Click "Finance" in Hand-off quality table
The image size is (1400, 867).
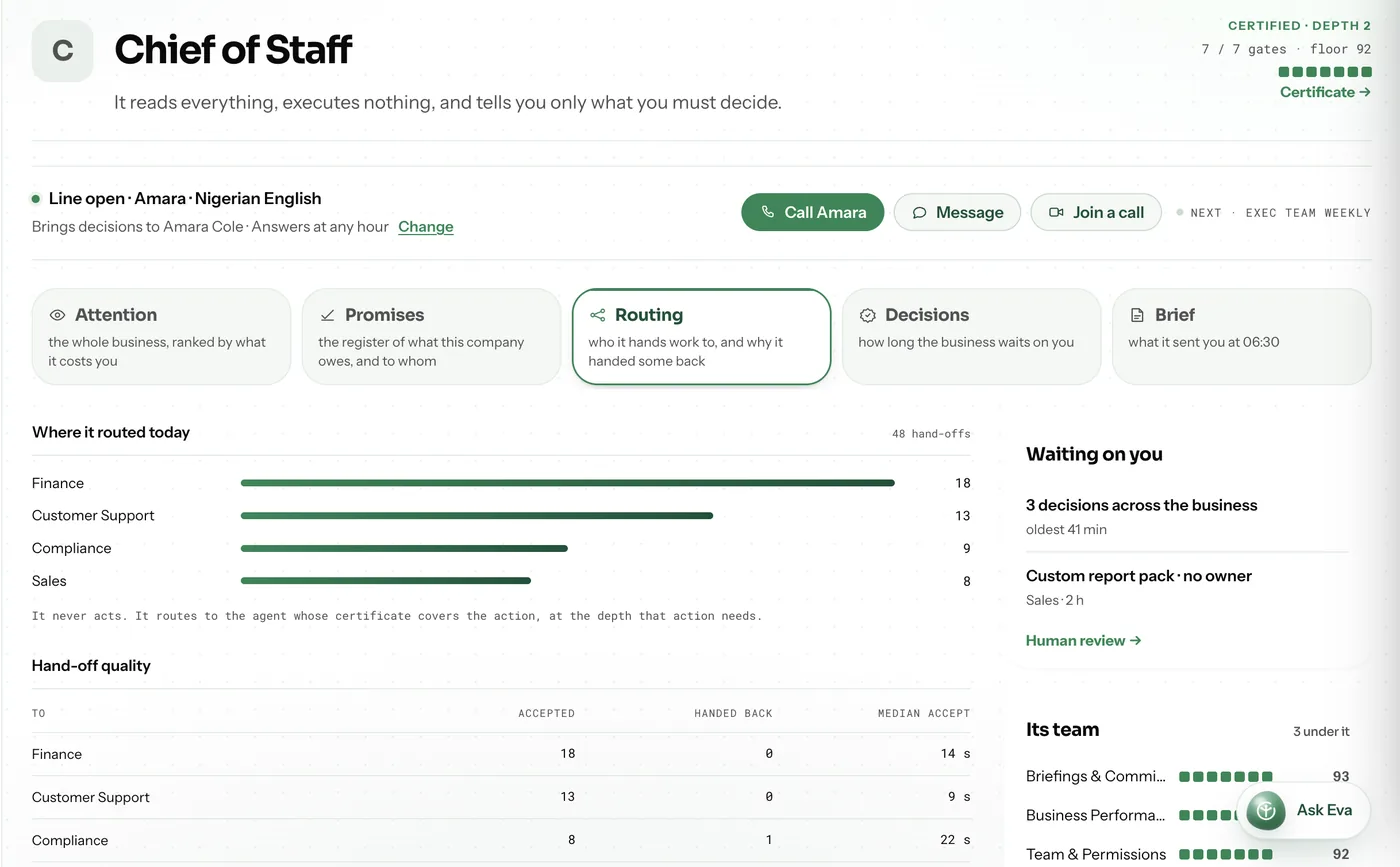click(57, 754)
